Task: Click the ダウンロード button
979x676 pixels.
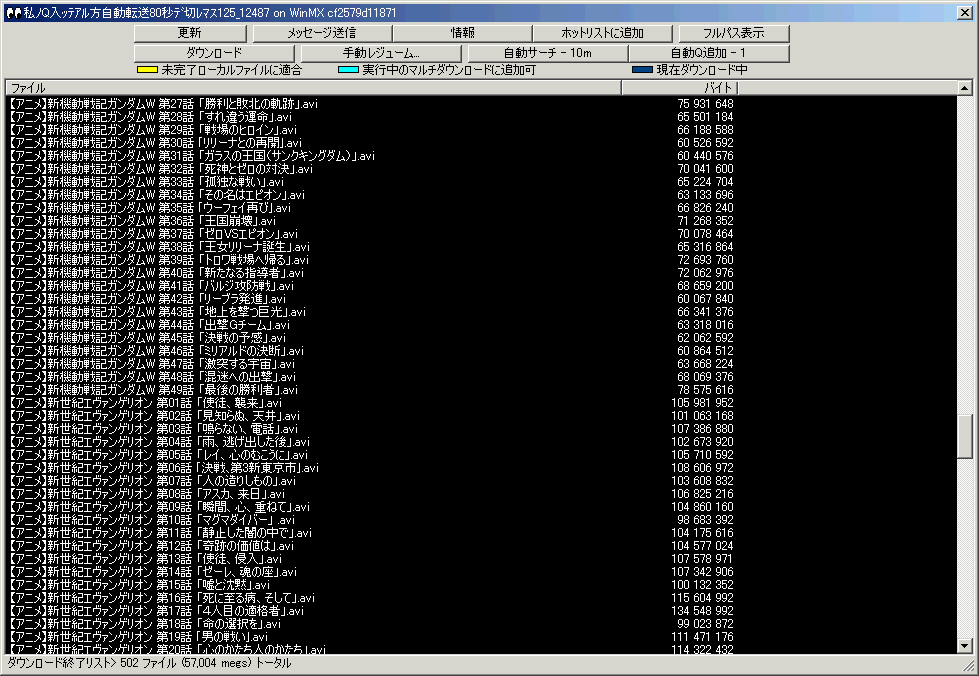Action: (x=214, y=52)
